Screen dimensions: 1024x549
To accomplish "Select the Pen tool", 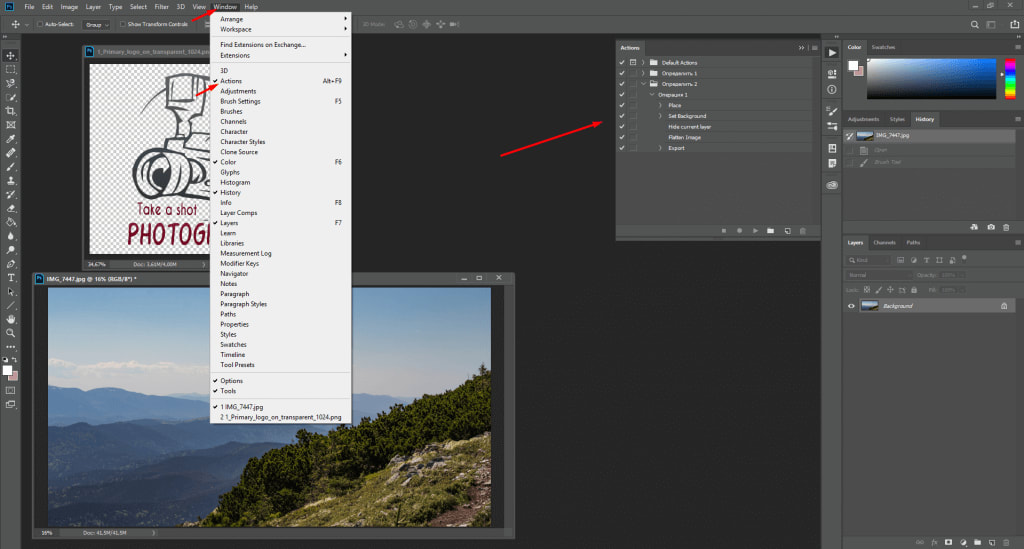I will 10,264.
